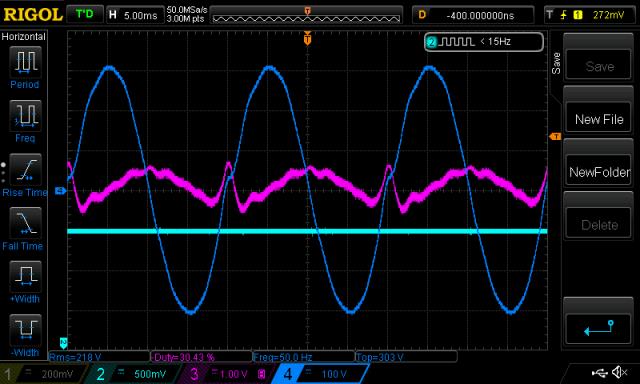Open the channel 4 100V settings
640x384 pixels.
click(320, 374)
